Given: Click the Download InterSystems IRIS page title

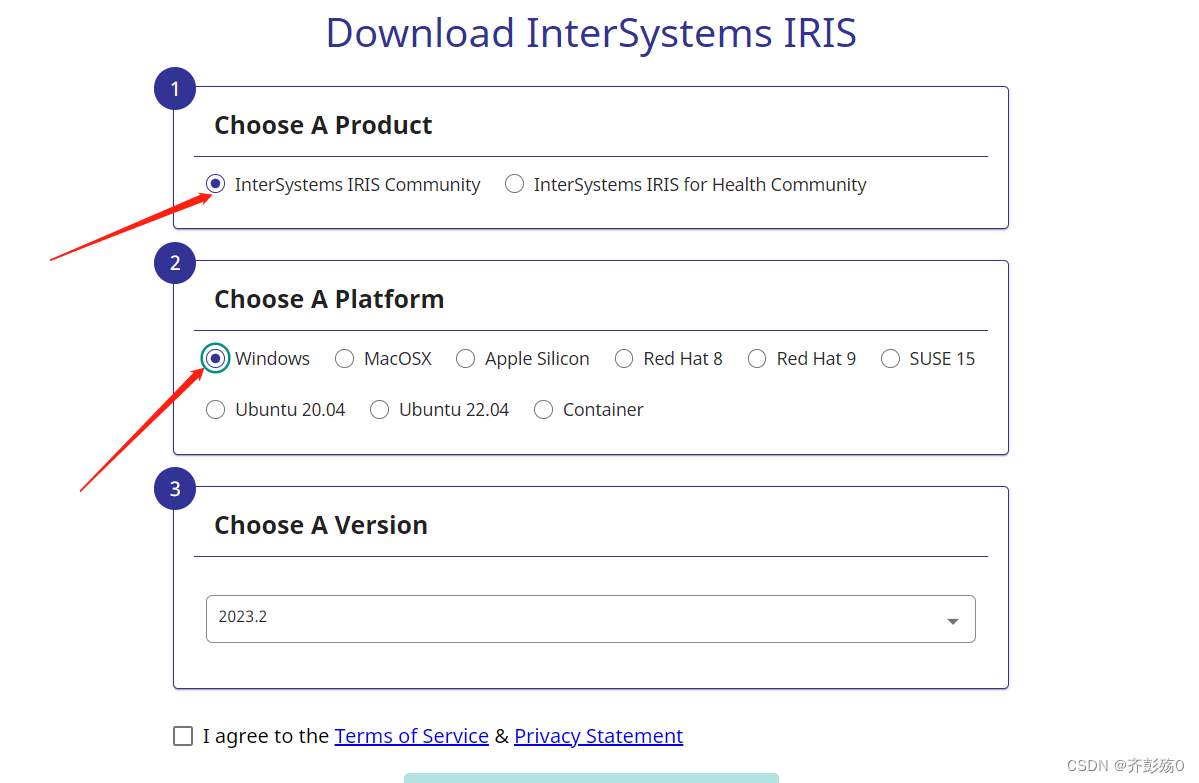Looking at the screenshot, I should (x=590, y=33).
